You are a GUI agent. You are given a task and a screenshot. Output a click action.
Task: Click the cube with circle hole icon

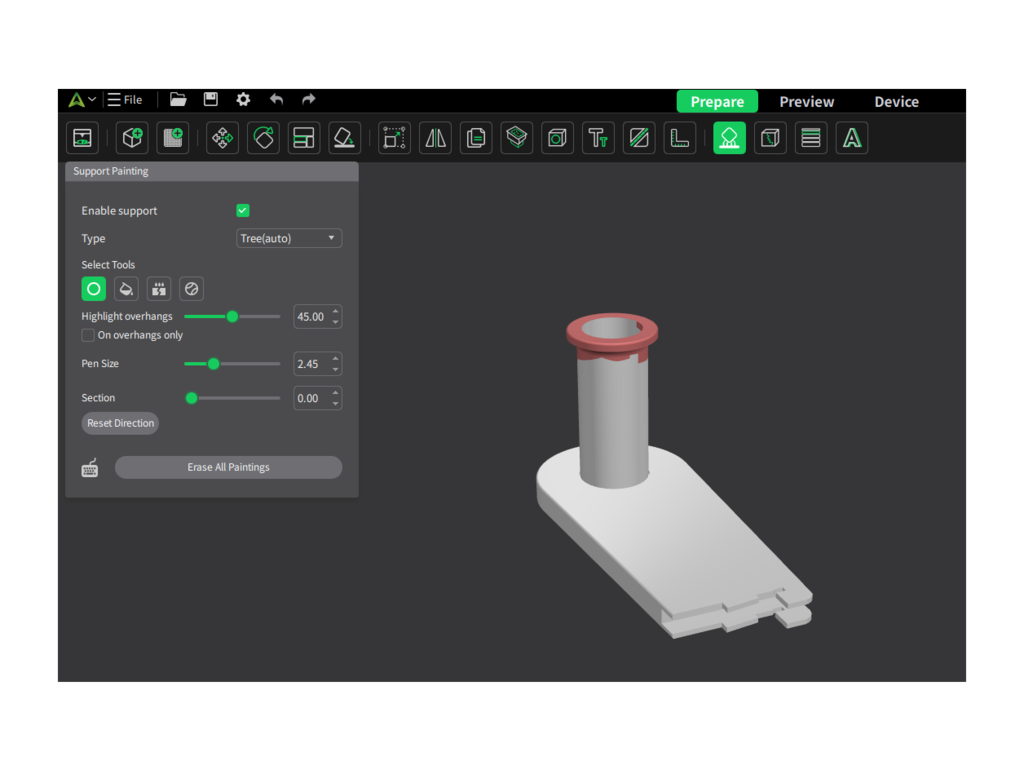click(557, 138)
